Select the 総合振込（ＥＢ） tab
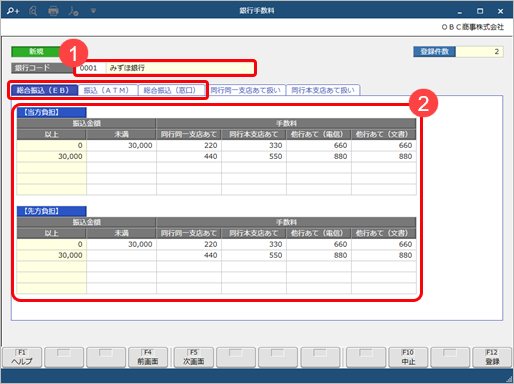 click(x=44, y=90)
